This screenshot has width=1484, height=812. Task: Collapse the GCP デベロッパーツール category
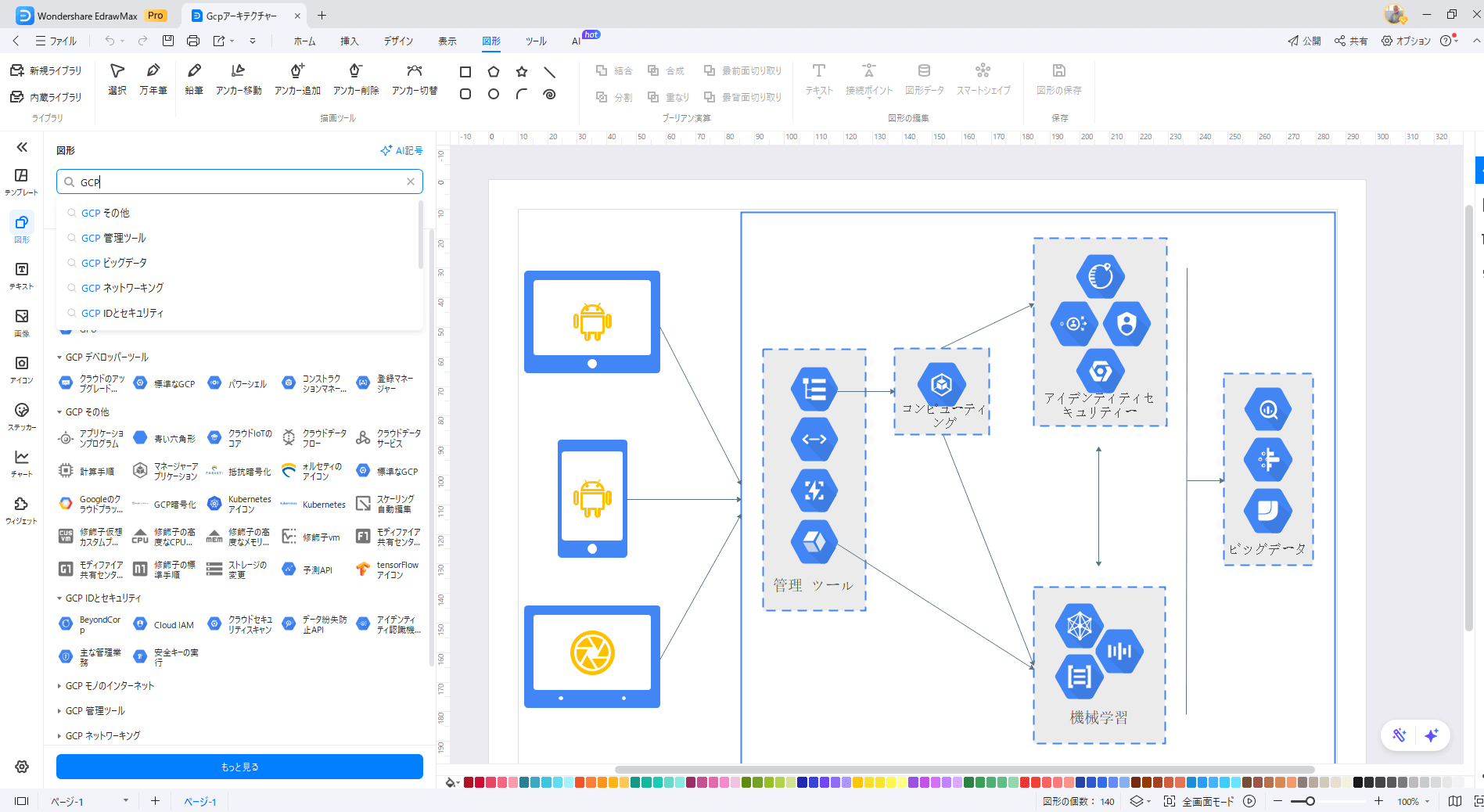(59, 357)
